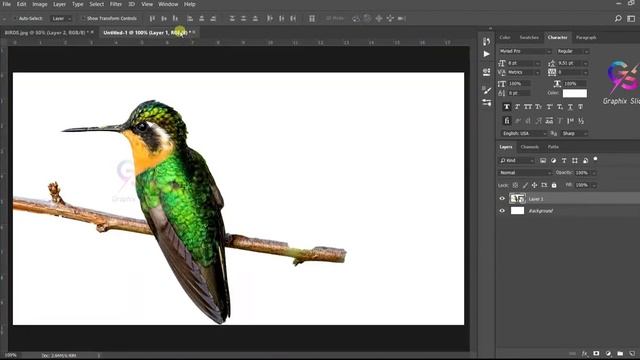
Task: Filter layers by smart objects icon
Action: coord(585,161)
